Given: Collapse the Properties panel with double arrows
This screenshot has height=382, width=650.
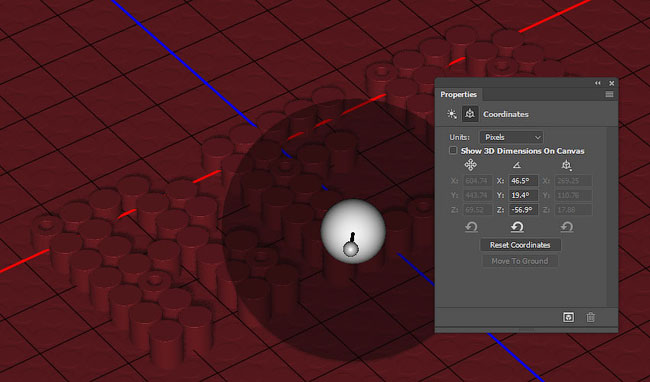Looking at the screenshot, I should click(597, 83).
